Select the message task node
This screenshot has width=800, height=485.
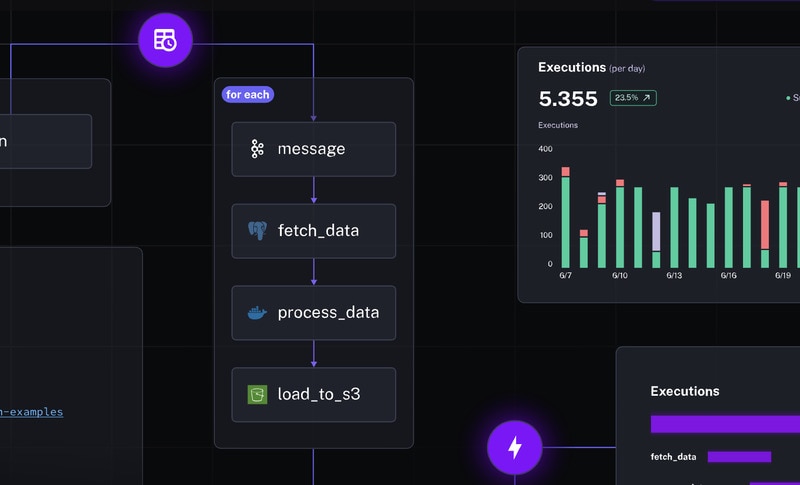point(313,149)
